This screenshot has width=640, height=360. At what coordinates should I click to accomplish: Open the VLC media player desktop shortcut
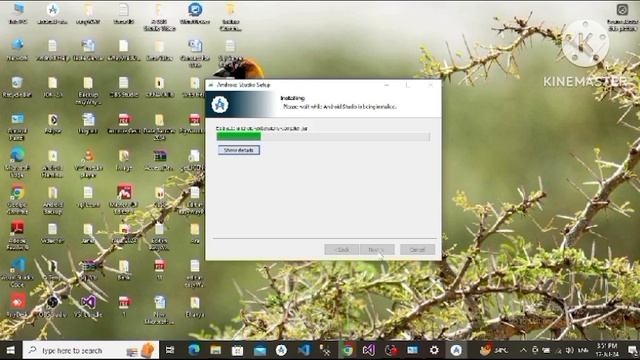pos(88,163)
